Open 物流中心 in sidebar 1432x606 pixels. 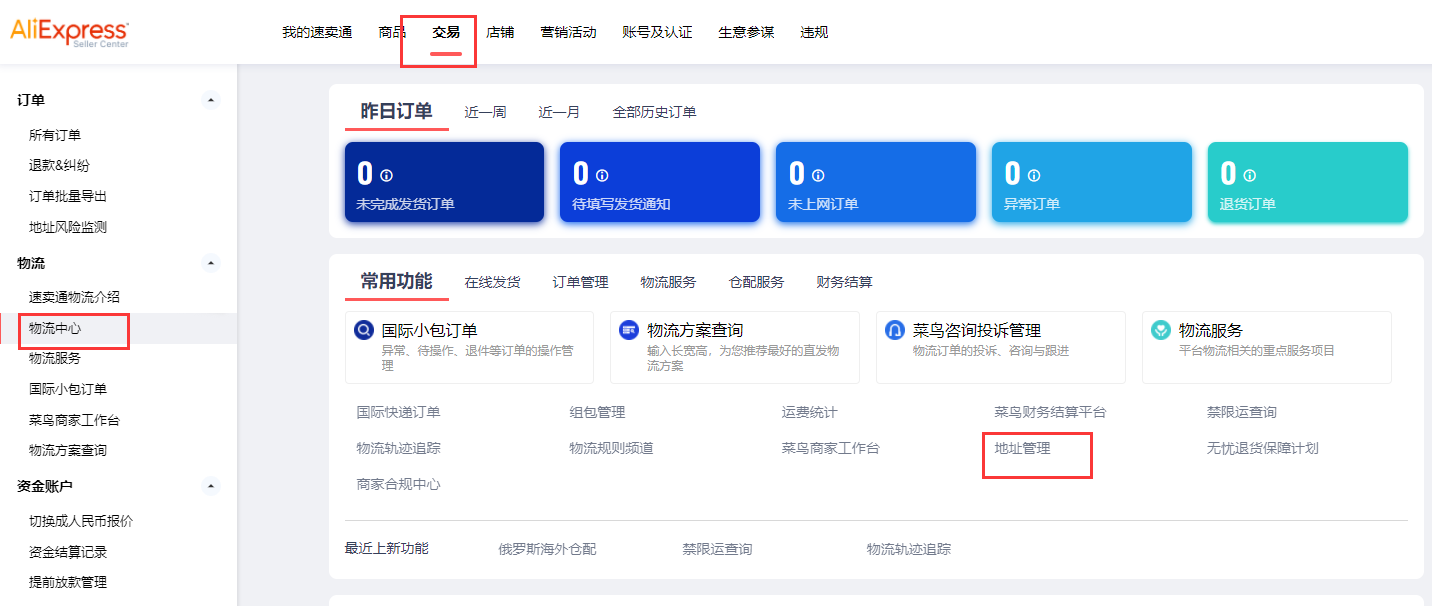click(x=55, y=328)
